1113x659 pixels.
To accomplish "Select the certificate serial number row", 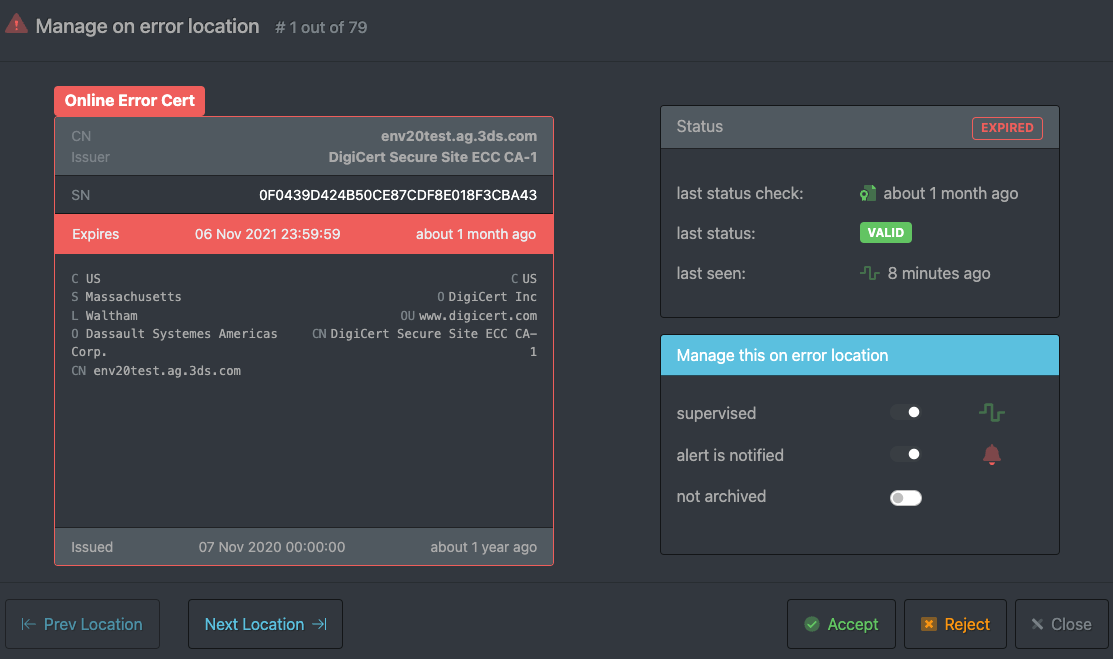I will [303, 194].
